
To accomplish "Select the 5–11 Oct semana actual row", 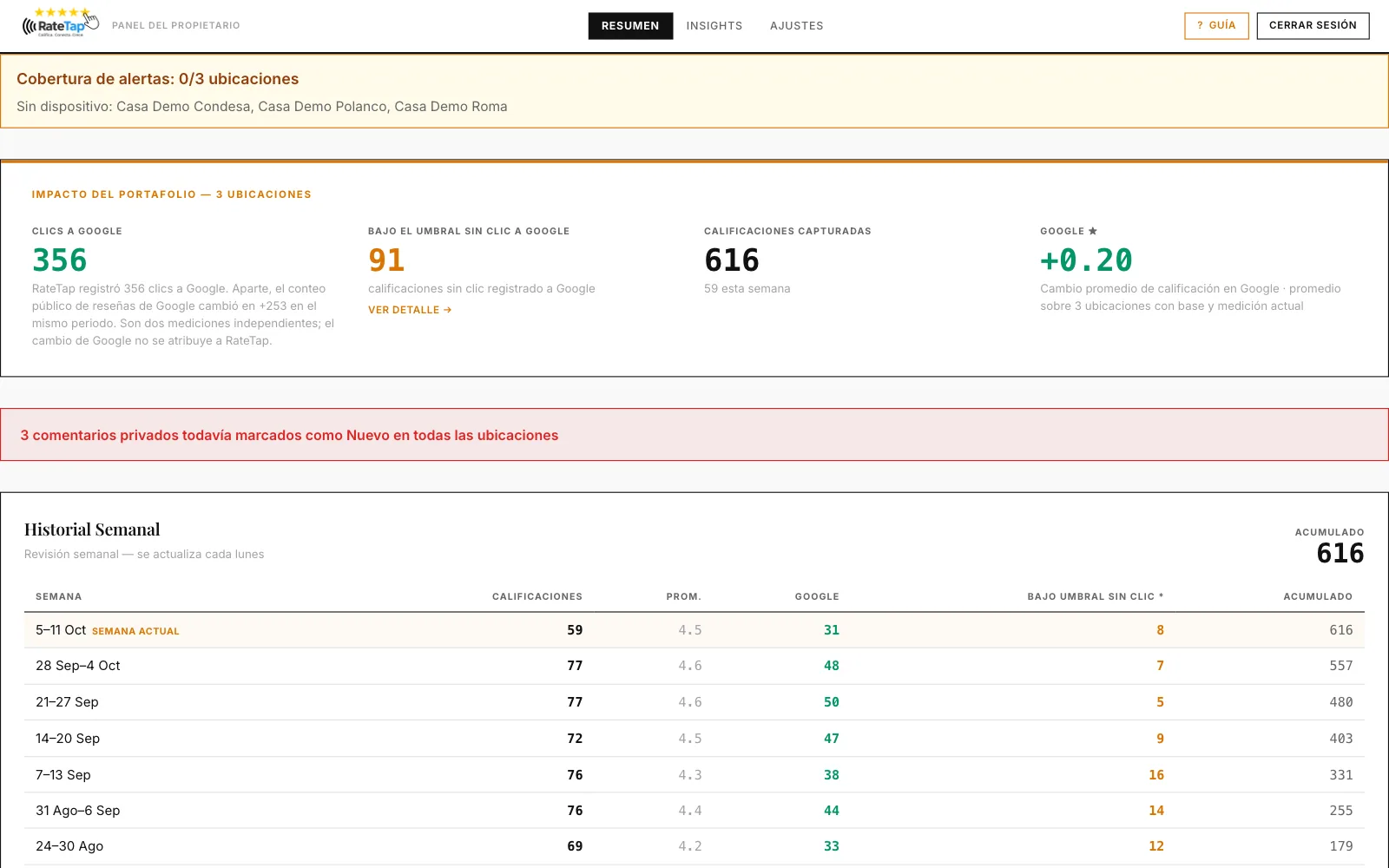I will pyautogui.click(x=694, y=630).
